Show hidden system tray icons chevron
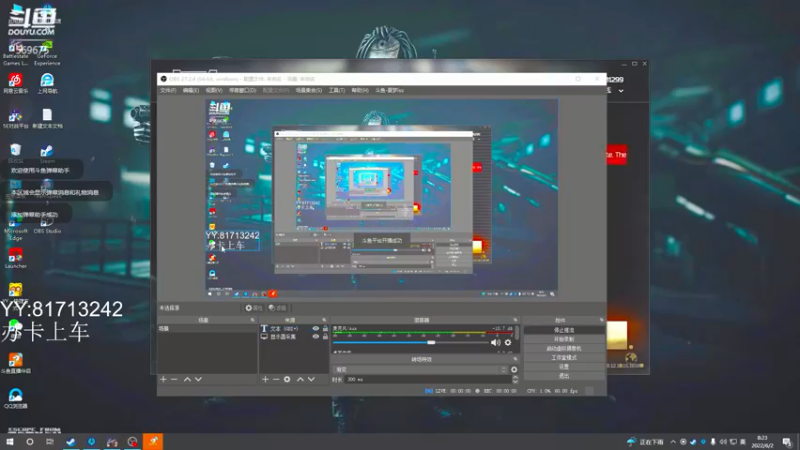This screenshot has height=450, width=800. pos(673,442)
